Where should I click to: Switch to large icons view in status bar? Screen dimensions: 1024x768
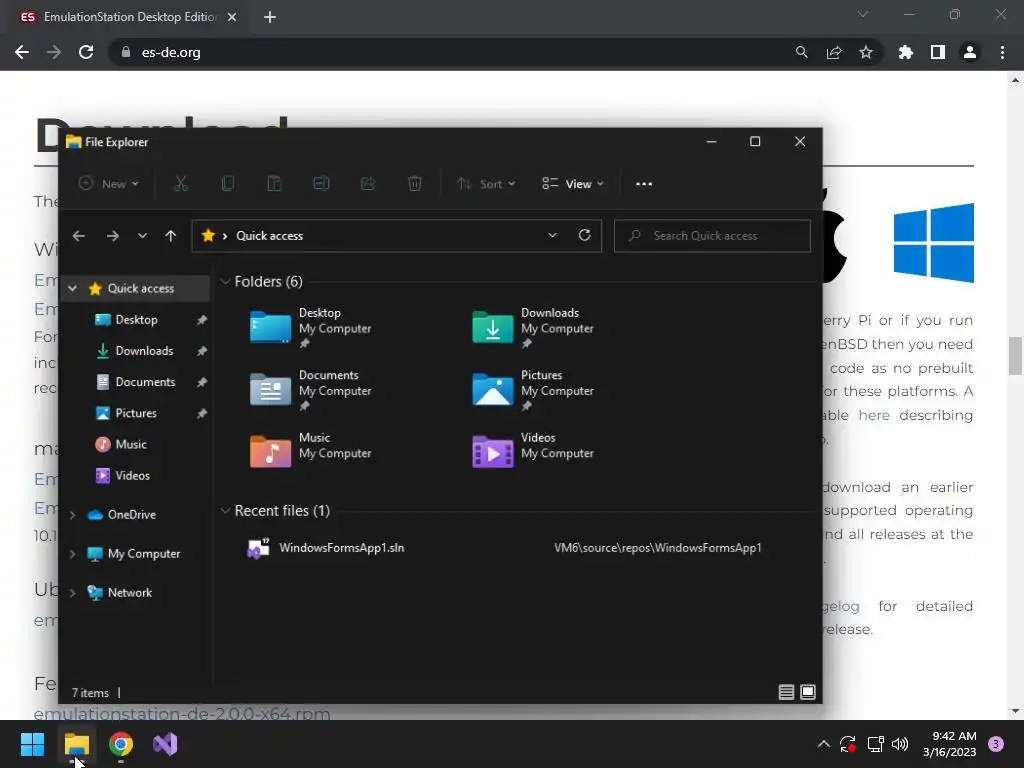click(808, 692)
